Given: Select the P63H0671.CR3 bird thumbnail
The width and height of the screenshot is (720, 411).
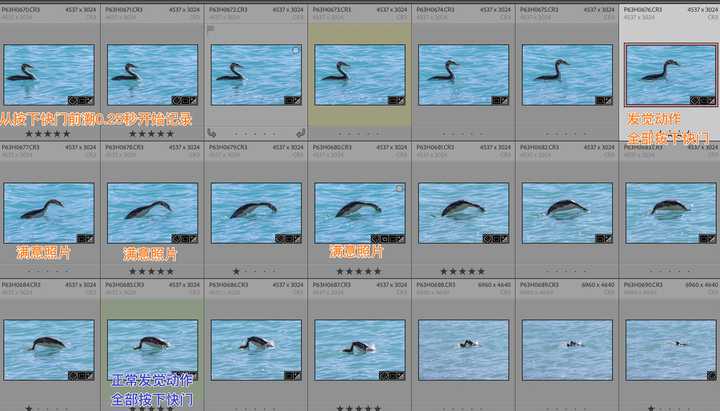Looking at the screenshot, I should click(152, 75).
